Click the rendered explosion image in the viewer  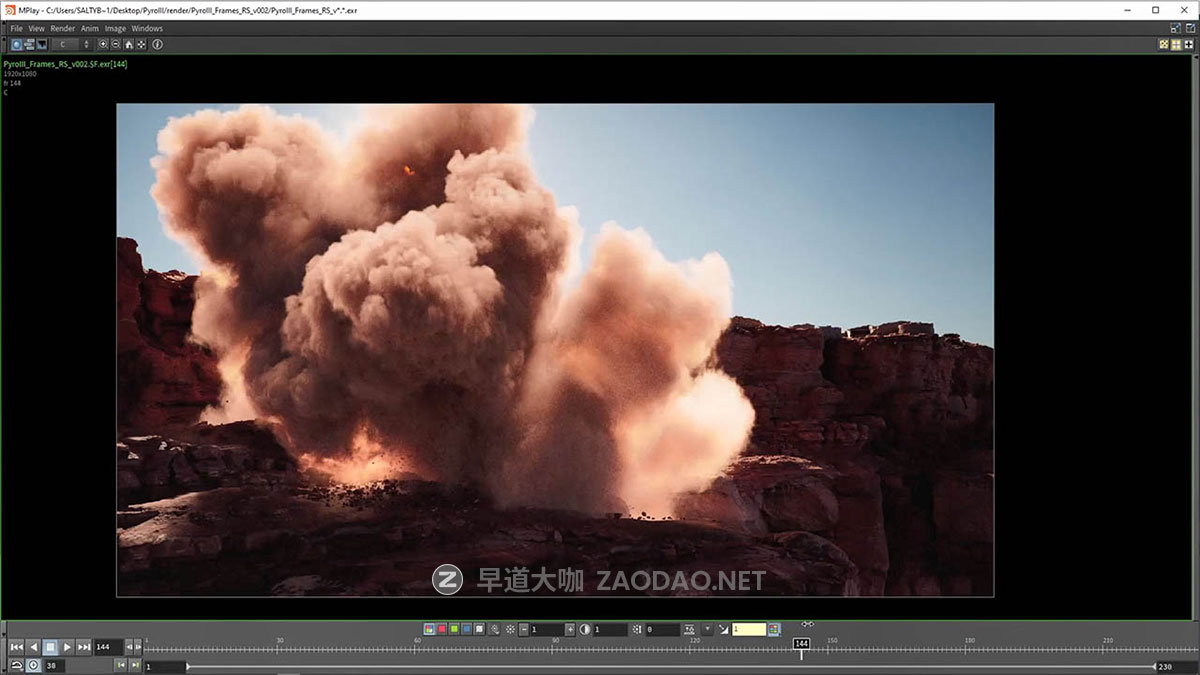(555, 350)
